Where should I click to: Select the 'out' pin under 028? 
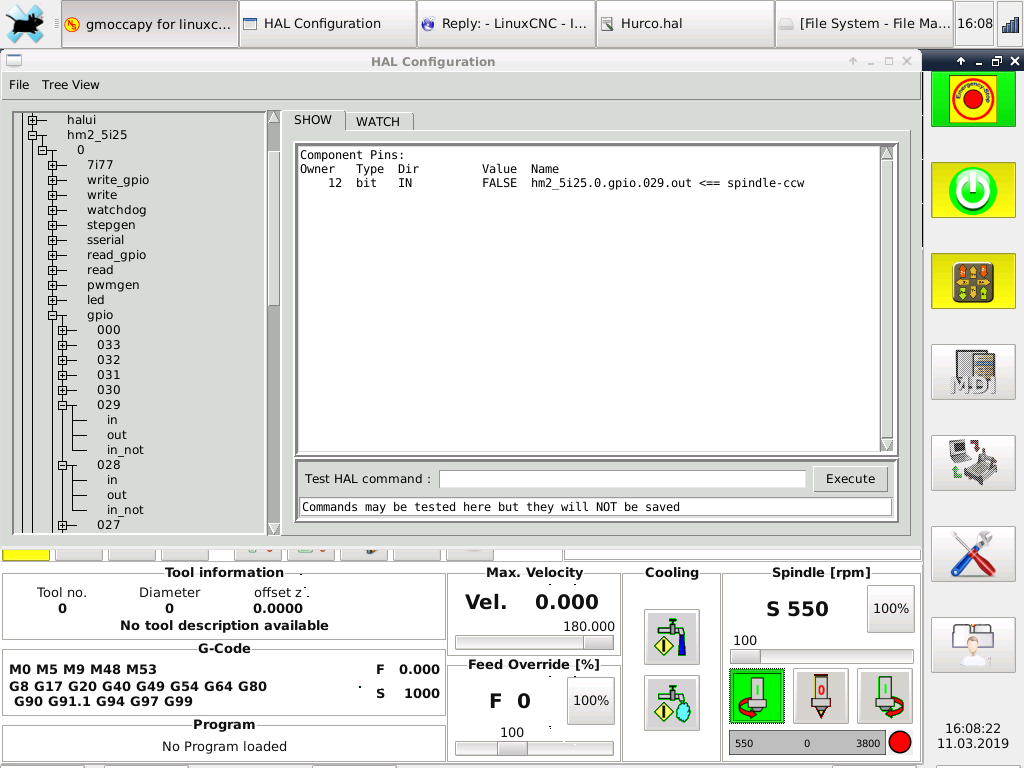point(117,495)
